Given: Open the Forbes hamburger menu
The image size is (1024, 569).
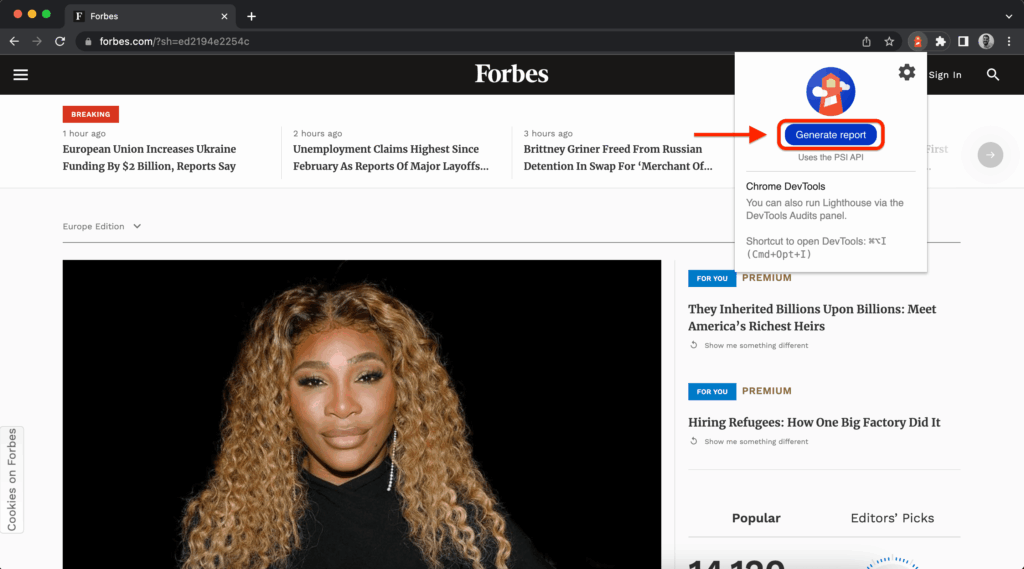Looking at the screenshot, I should pos(21,74).
